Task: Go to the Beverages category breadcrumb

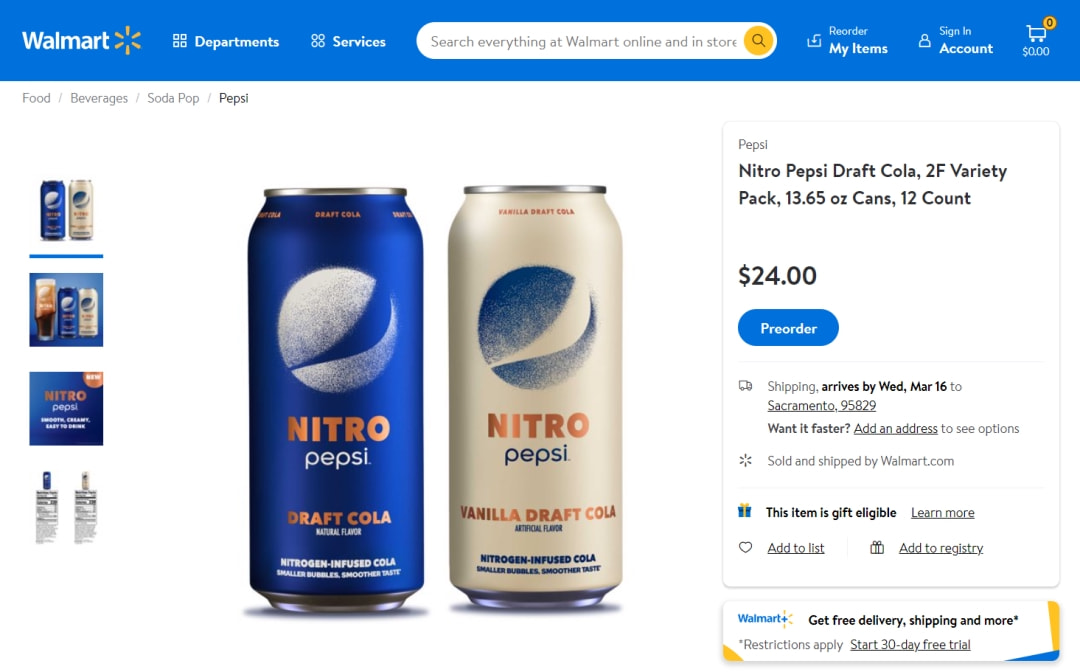Action: (x=99, y=98)
